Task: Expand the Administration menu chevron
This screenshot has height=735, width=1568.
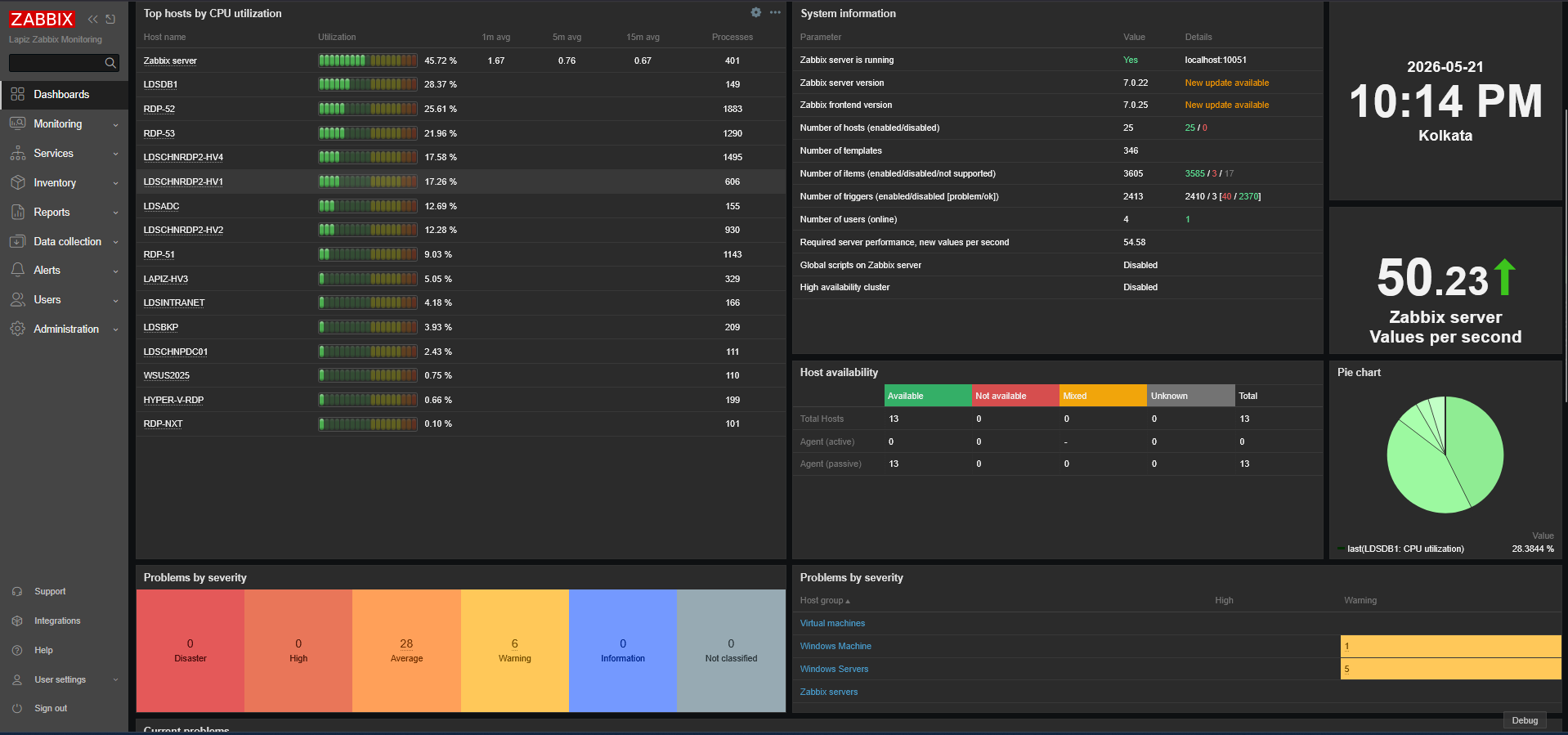Action: 115,329
